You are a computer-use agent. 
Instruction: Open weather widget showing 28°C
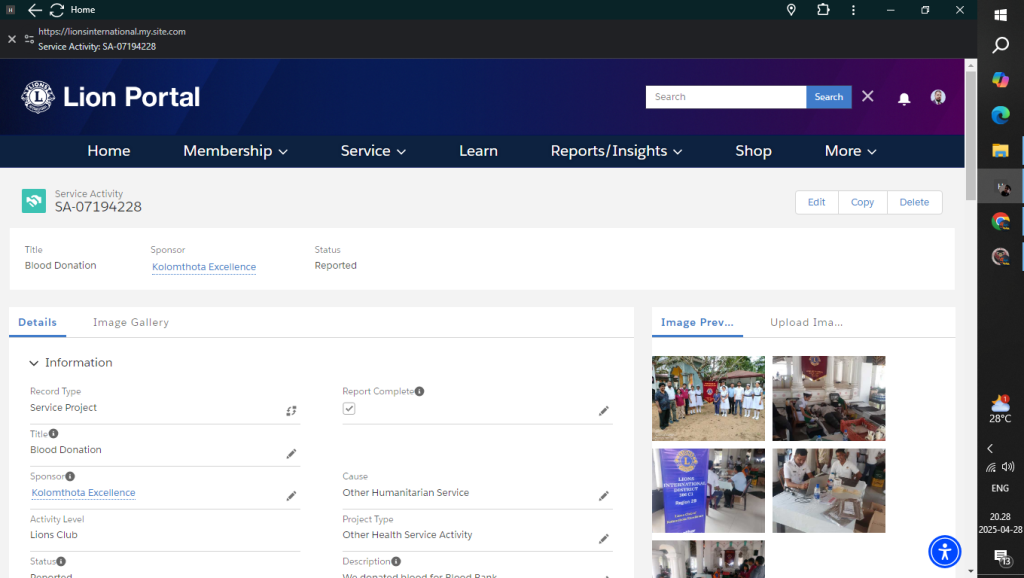pyautogui.click(x=1000, y=409)
